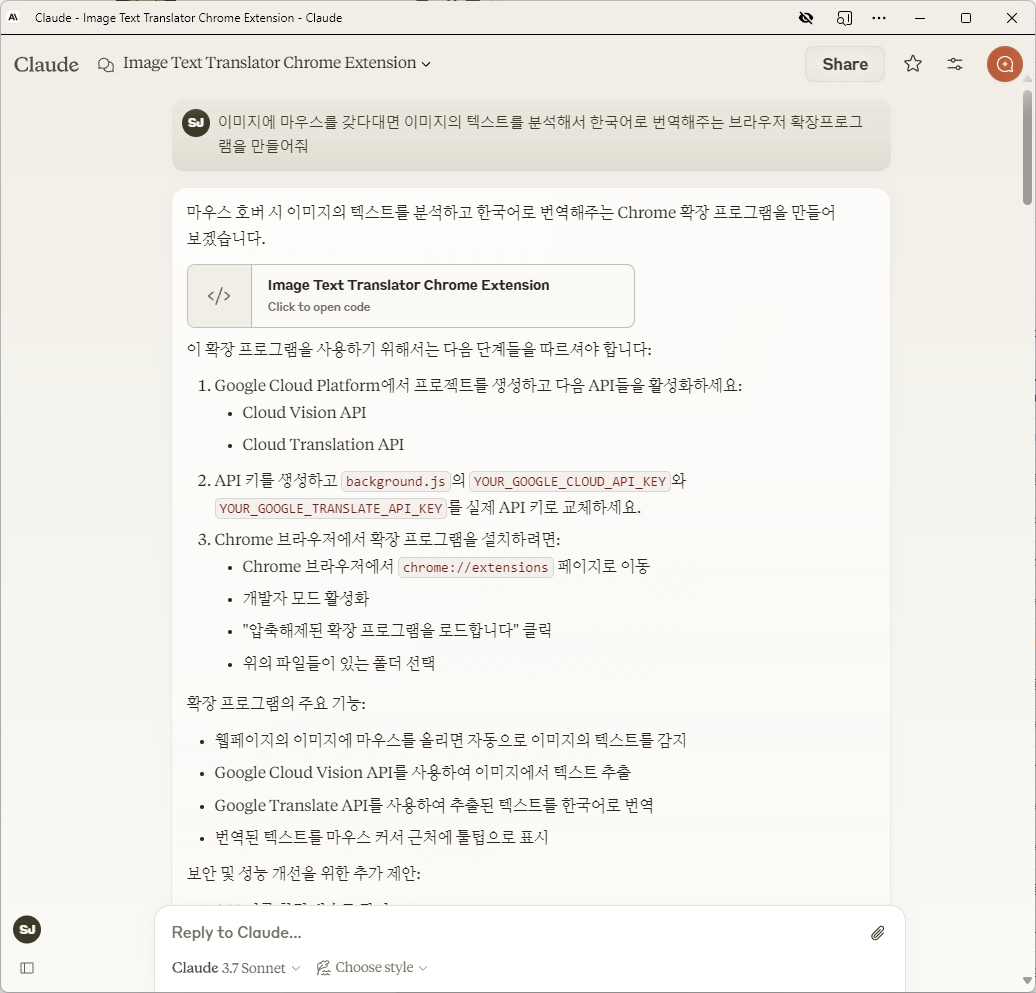Click the background.js code snippet
This screenshot has height=993, width=1036.
395,481
